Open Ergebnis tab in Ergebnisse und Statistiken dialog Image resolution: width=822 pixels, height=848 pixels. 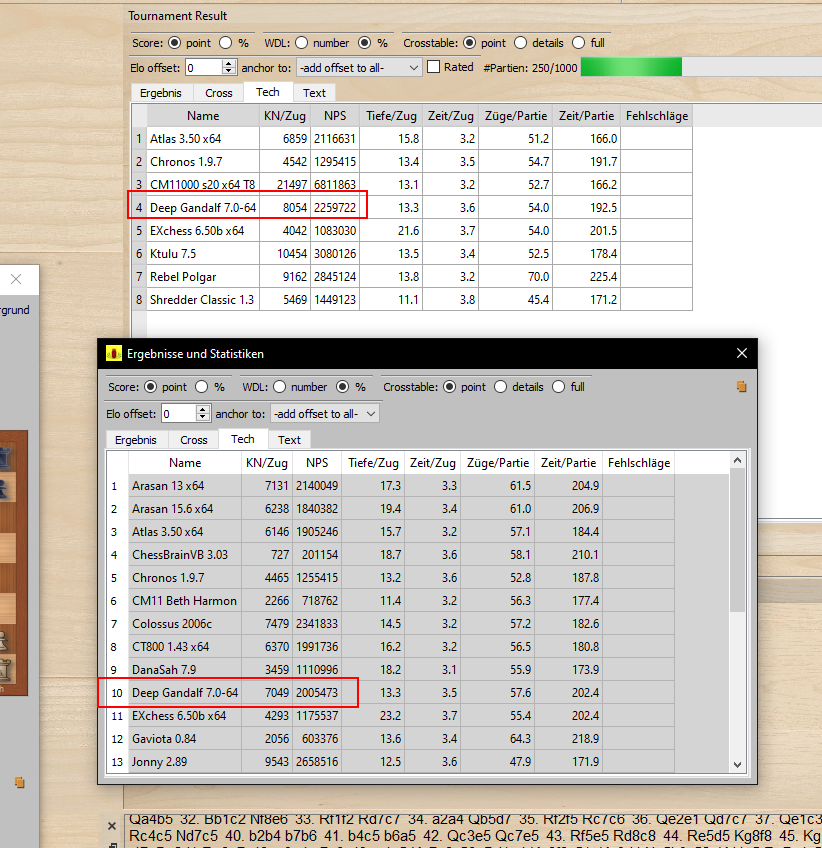point(135,440)
